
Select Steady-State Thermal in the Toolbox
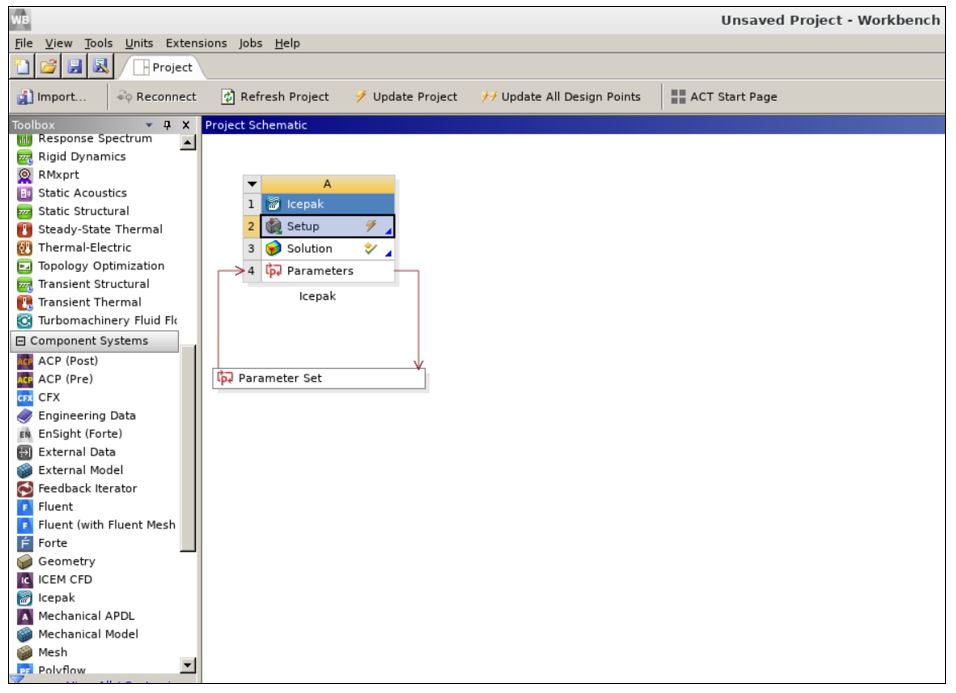pos(100,230)
